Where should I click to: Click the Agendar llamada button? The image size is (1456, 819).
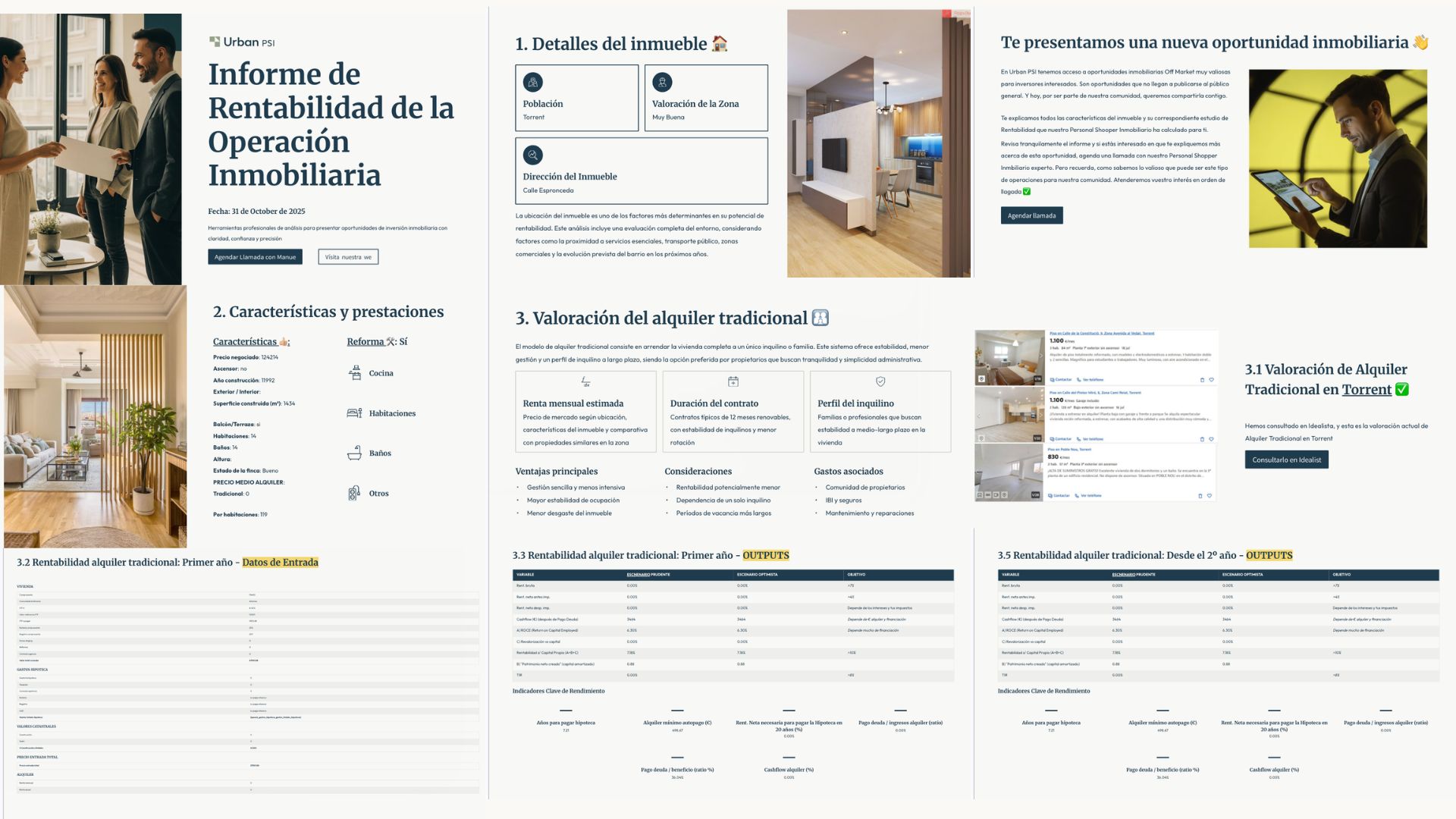point(1031,215)
